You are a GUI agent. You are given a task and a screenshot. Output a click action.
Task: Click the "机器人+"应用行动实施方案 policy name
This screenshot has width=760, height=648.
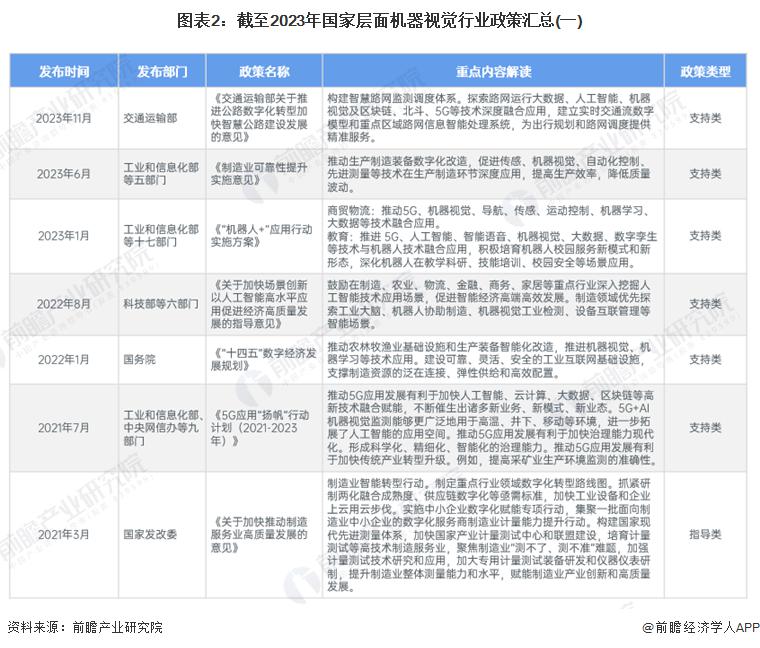tap(264, 236)
